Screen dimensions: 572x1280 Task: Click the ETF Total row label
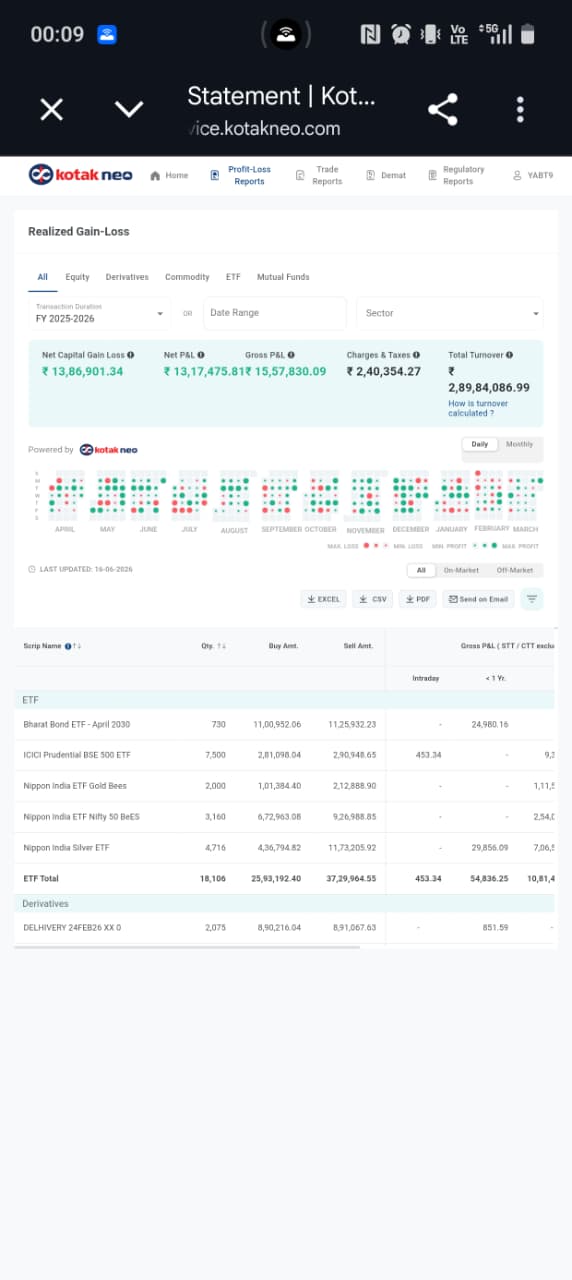pos(41,879)
